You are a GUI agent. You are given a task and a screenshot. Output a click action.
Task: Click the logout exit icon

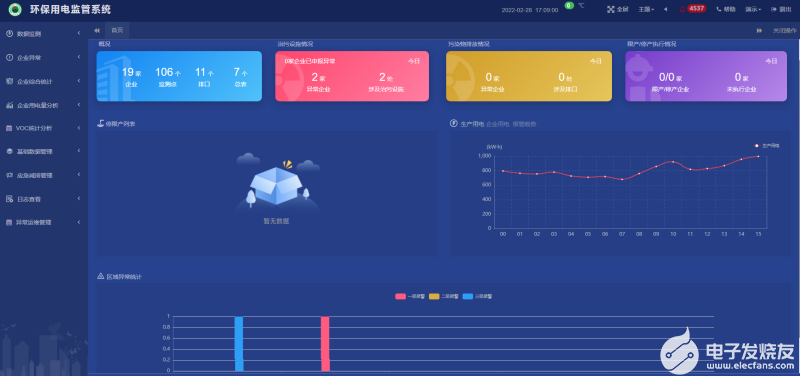(773, 9)
